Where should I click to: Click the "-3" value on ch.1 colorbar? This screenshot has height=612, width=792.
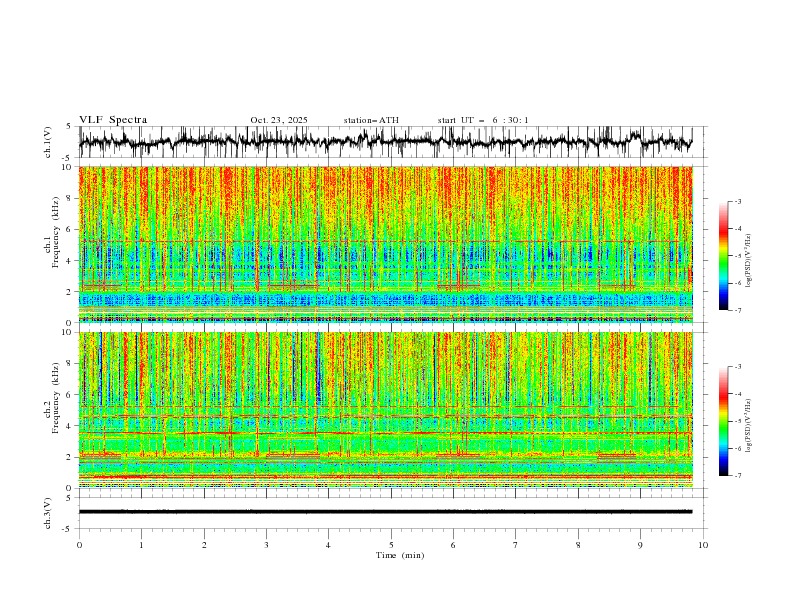click(738, 201)
